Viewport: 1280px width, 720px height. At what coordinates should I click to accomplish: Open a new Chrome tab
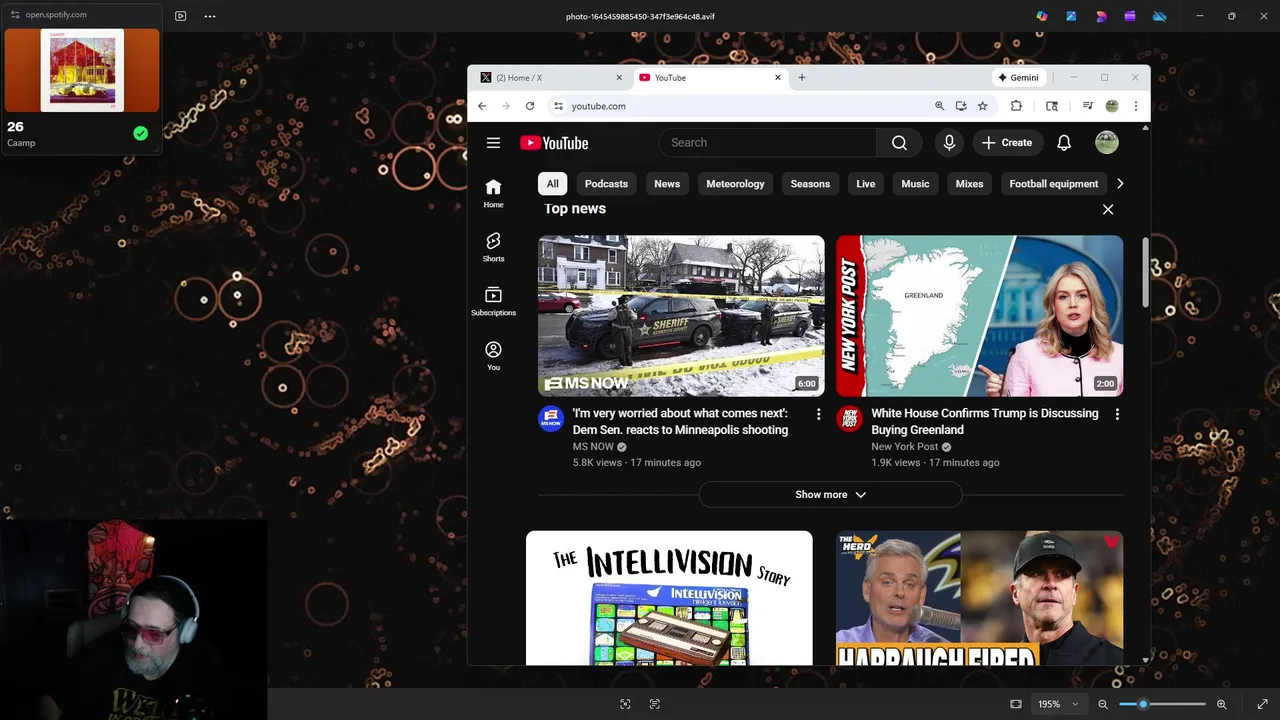[801, 78]
